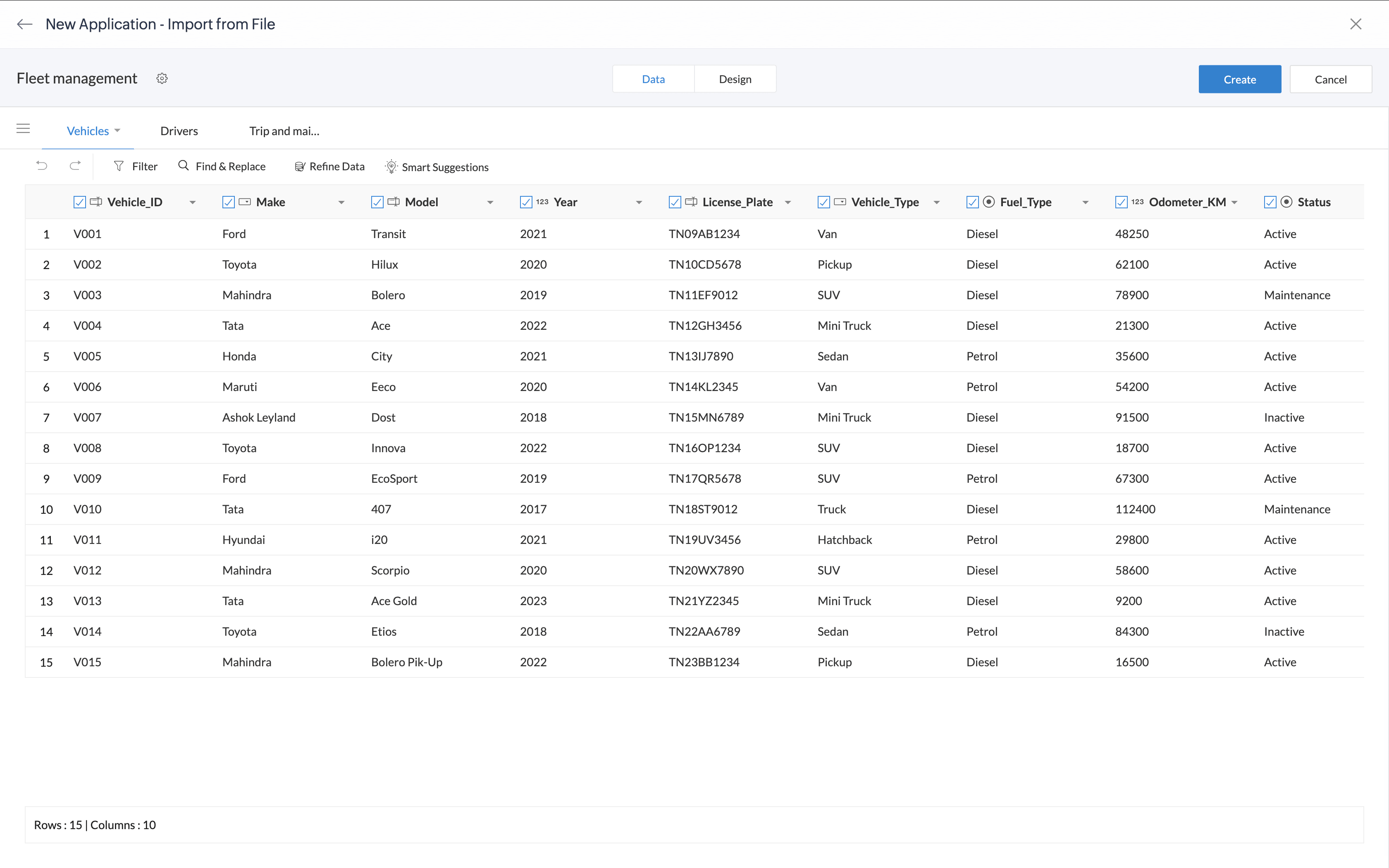This screenshot has height=868, width=1389.
Task: Click the Rows : 15 | Columns : 10 status
Action: click(95, 825)
